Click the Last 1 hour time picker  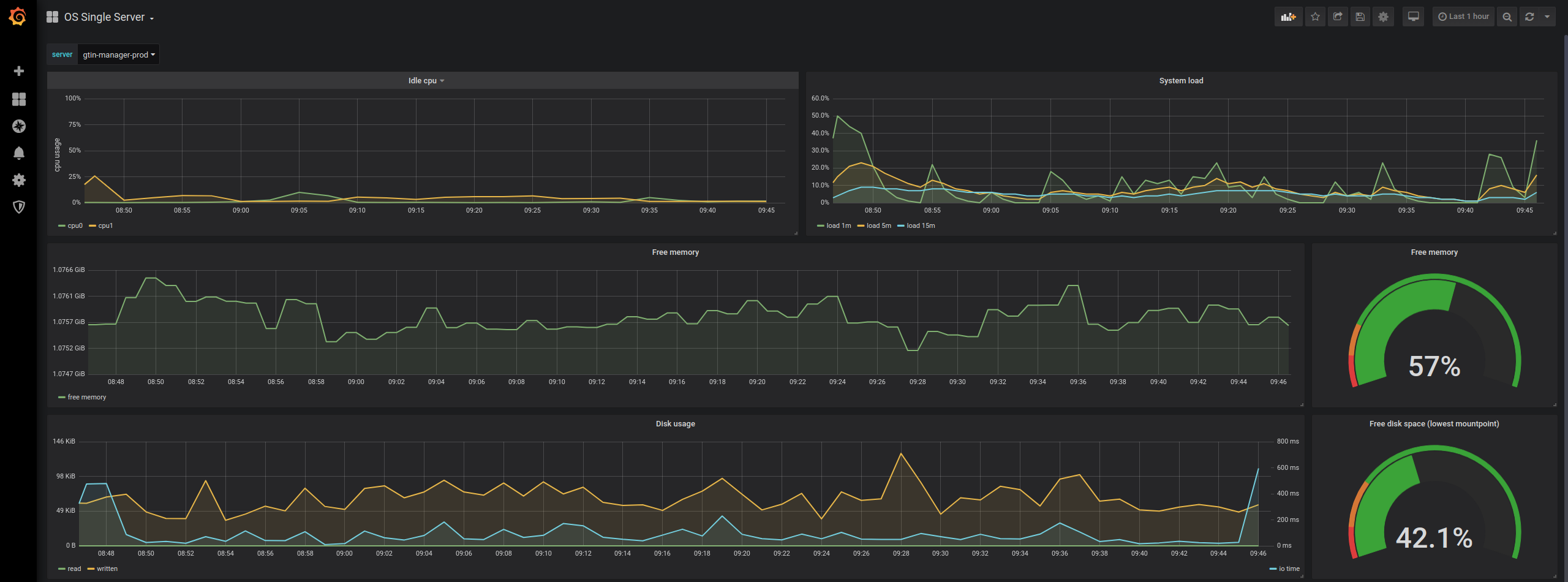click(x=1463, y=17)
